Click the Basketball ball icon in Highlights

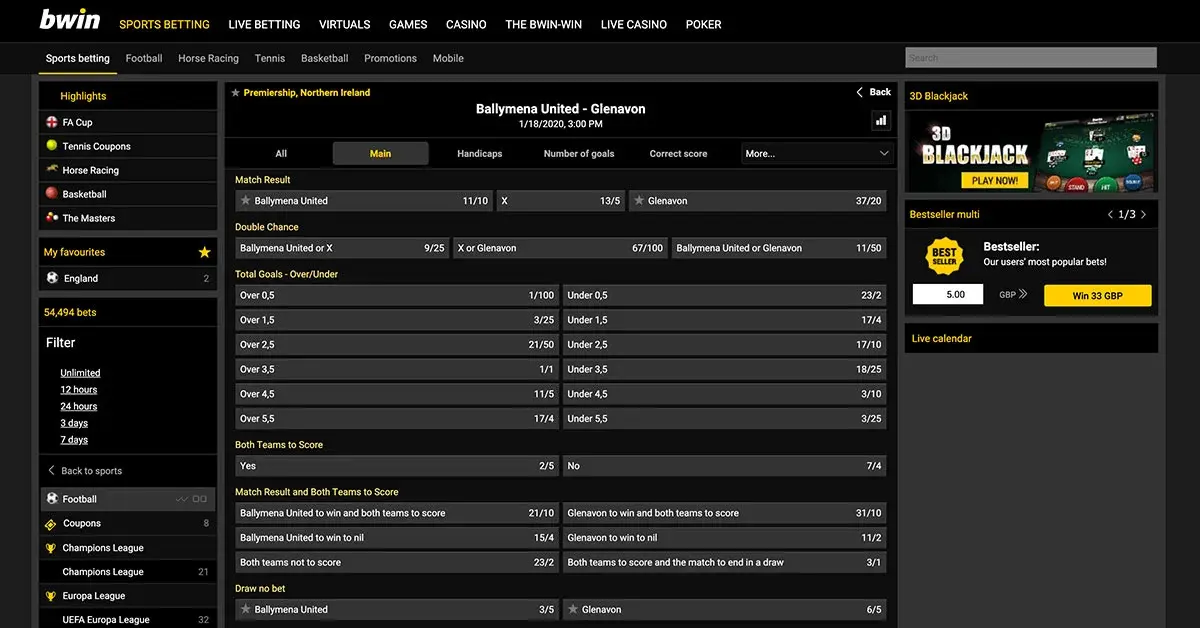coord(52,194)
